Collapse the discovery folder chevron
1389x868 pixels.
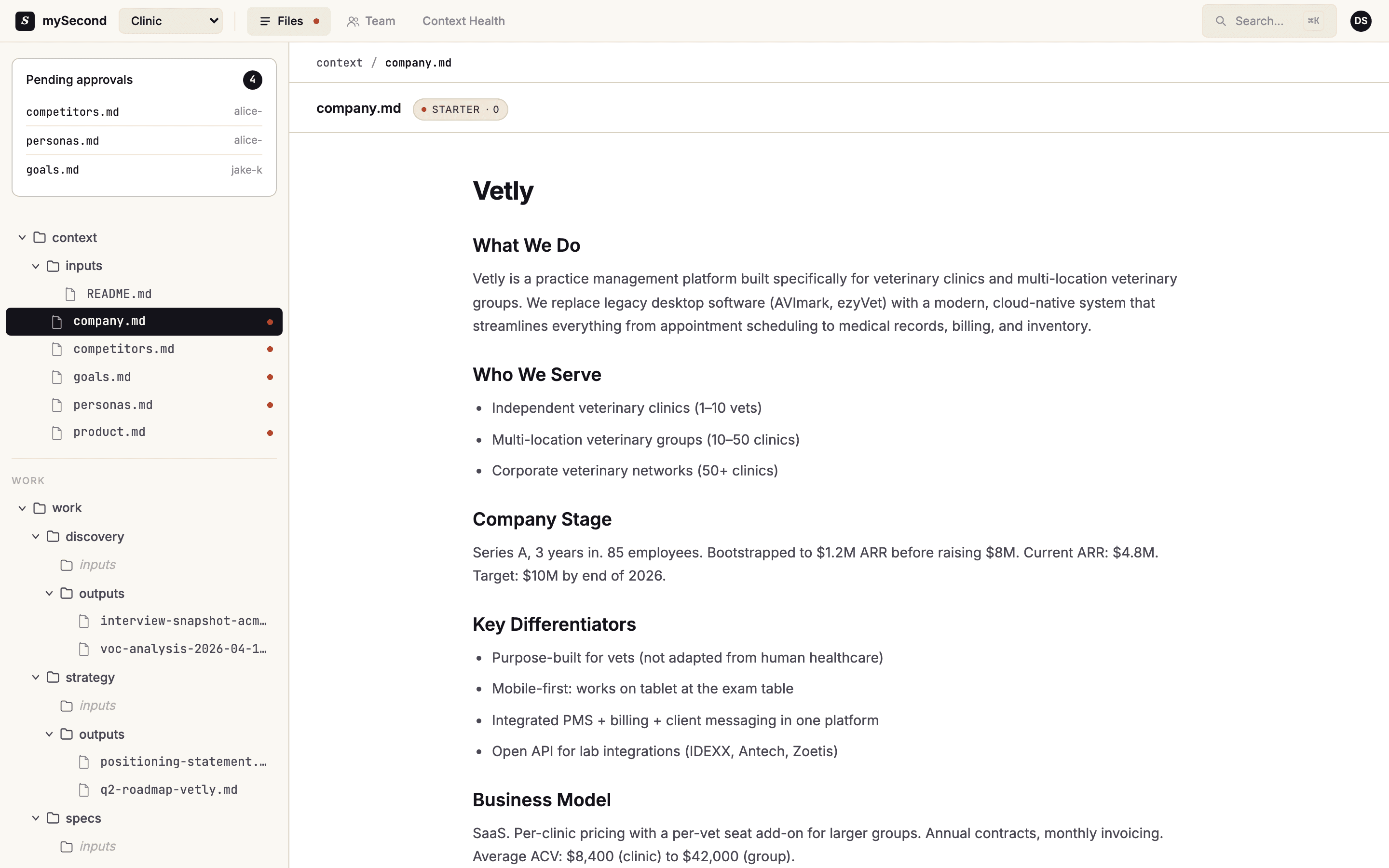click(x=36, y=536)
